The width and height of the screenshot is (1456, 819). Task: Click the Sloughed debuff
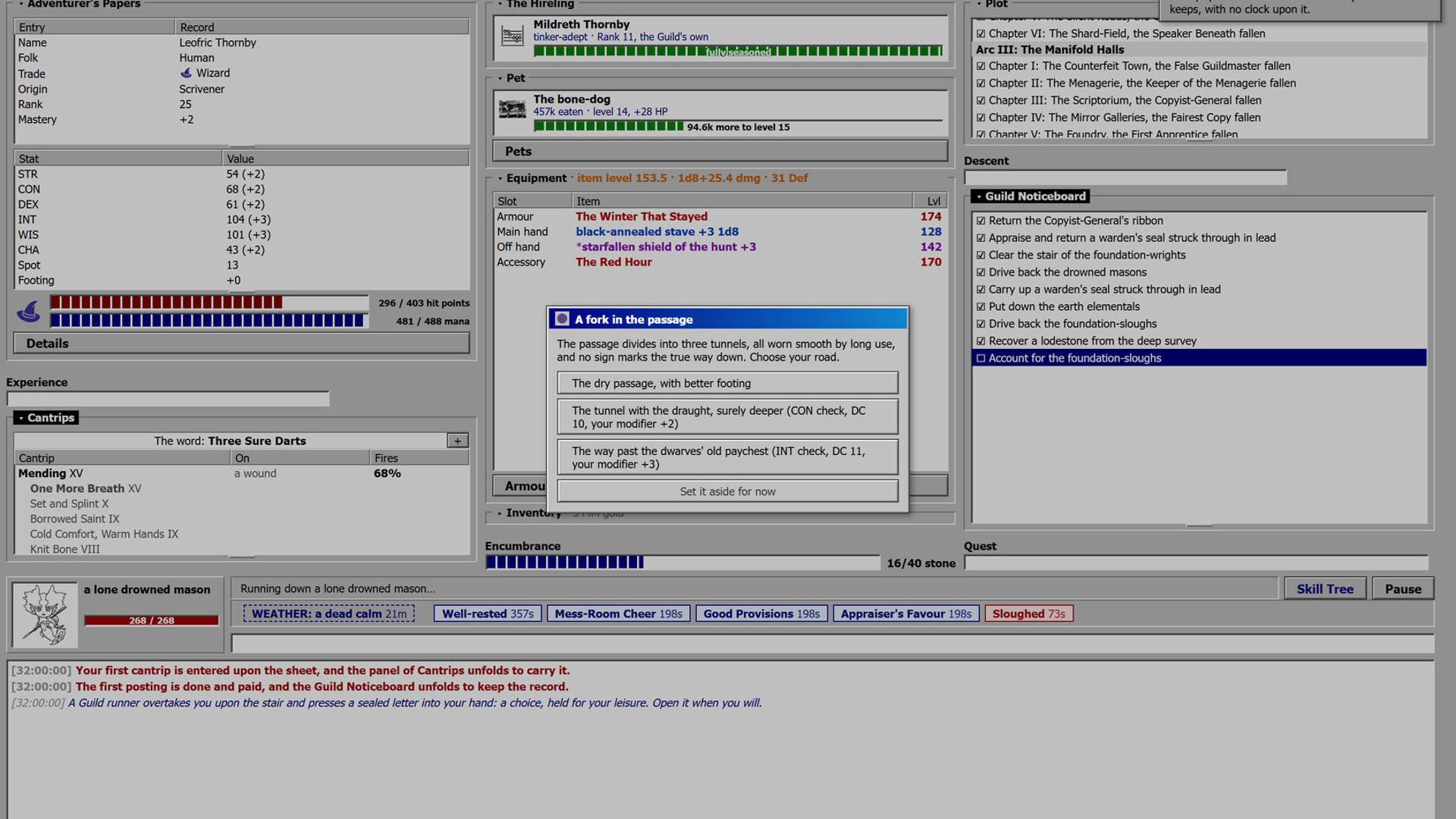[x=1029, y=613]
